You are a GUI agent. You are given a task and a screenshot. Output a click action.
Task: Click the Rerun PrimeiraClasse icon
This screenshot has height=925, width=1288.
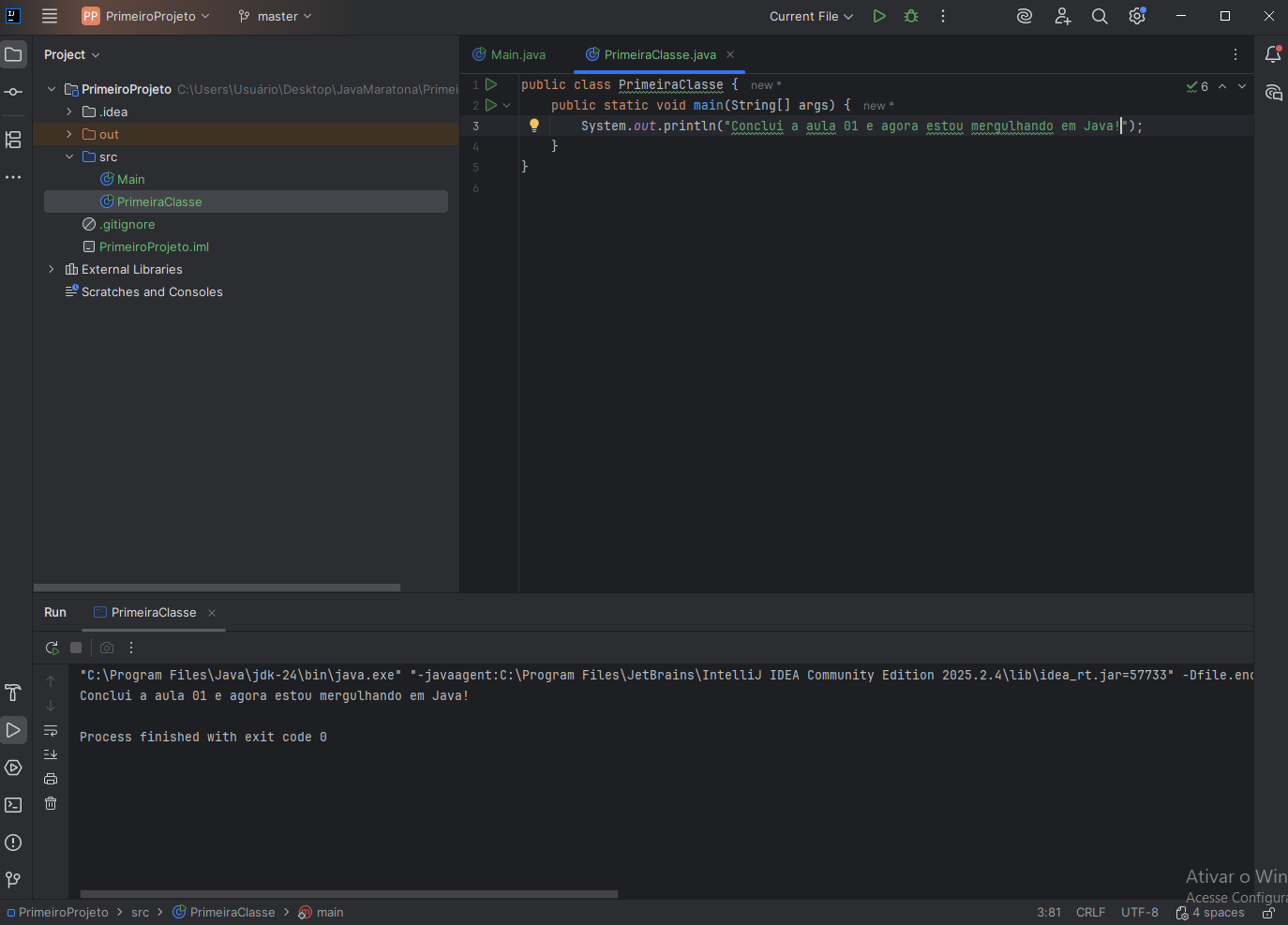click(52, 648)
